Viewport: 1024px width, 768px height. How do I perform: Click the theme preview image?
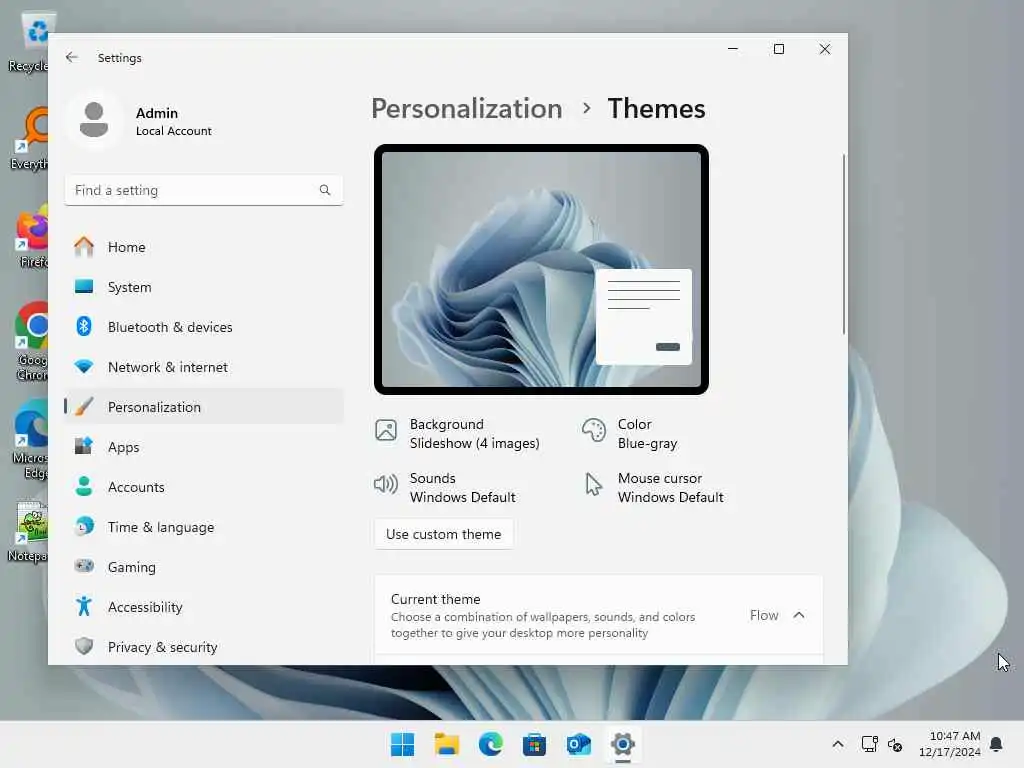pos(541,269)
